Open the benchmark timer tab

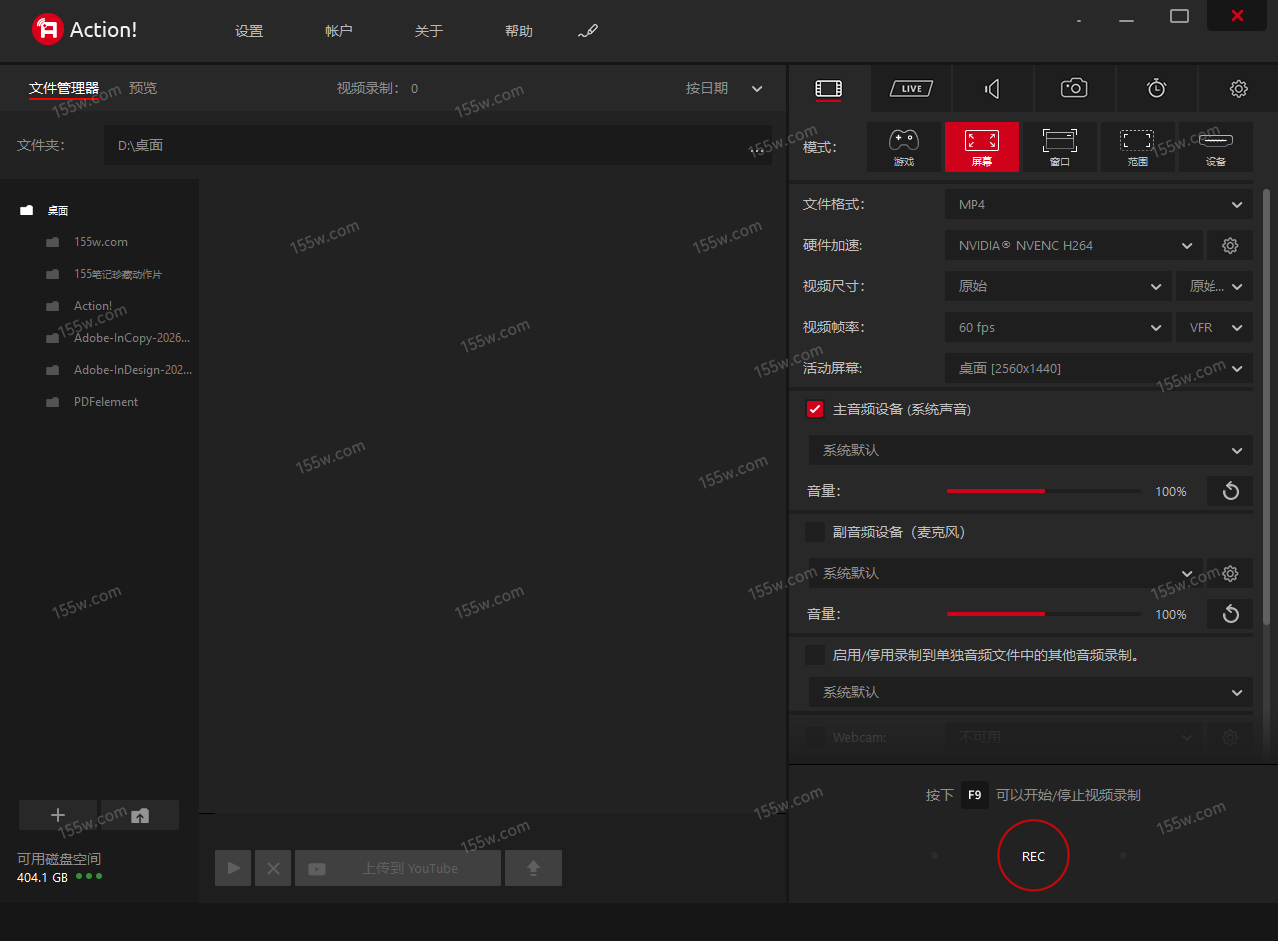point(1156,89)
